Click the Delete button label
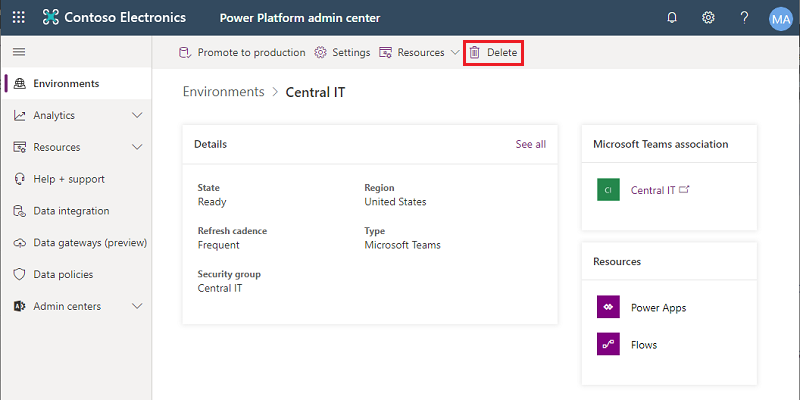This screenshot has width=800, height=400. 502,53
